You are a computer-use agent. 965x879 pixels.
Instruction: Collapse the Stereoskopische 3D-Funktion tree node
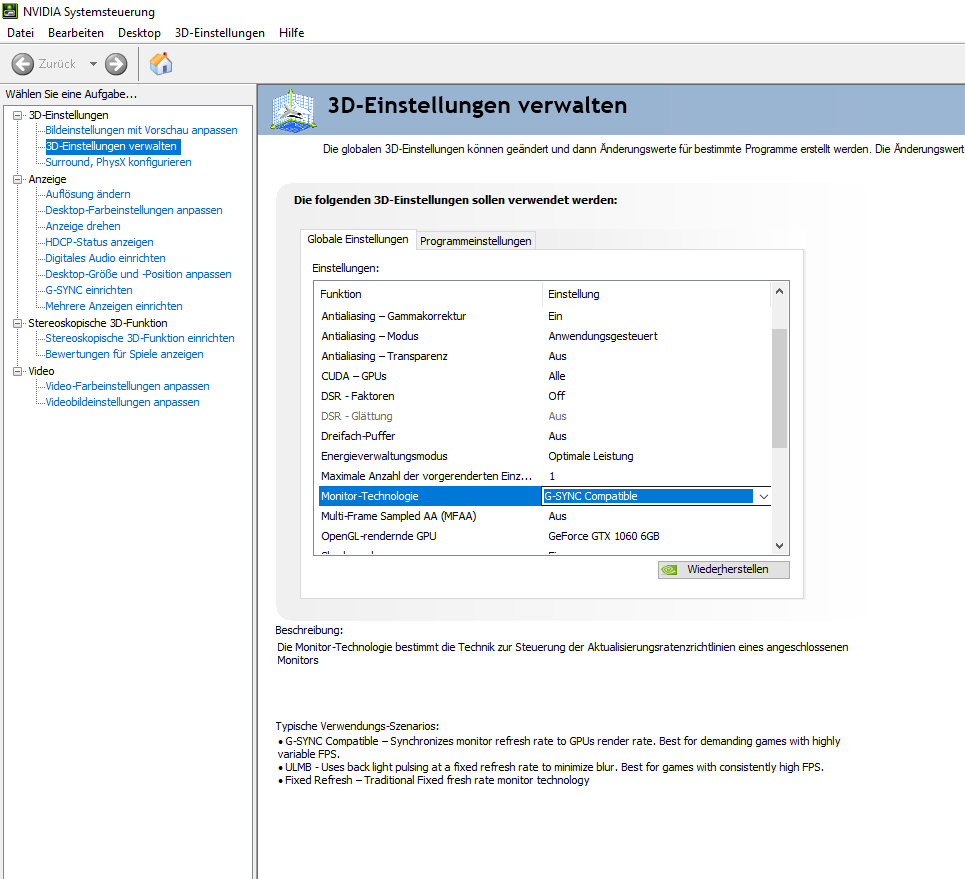click(x=18, y=323)
